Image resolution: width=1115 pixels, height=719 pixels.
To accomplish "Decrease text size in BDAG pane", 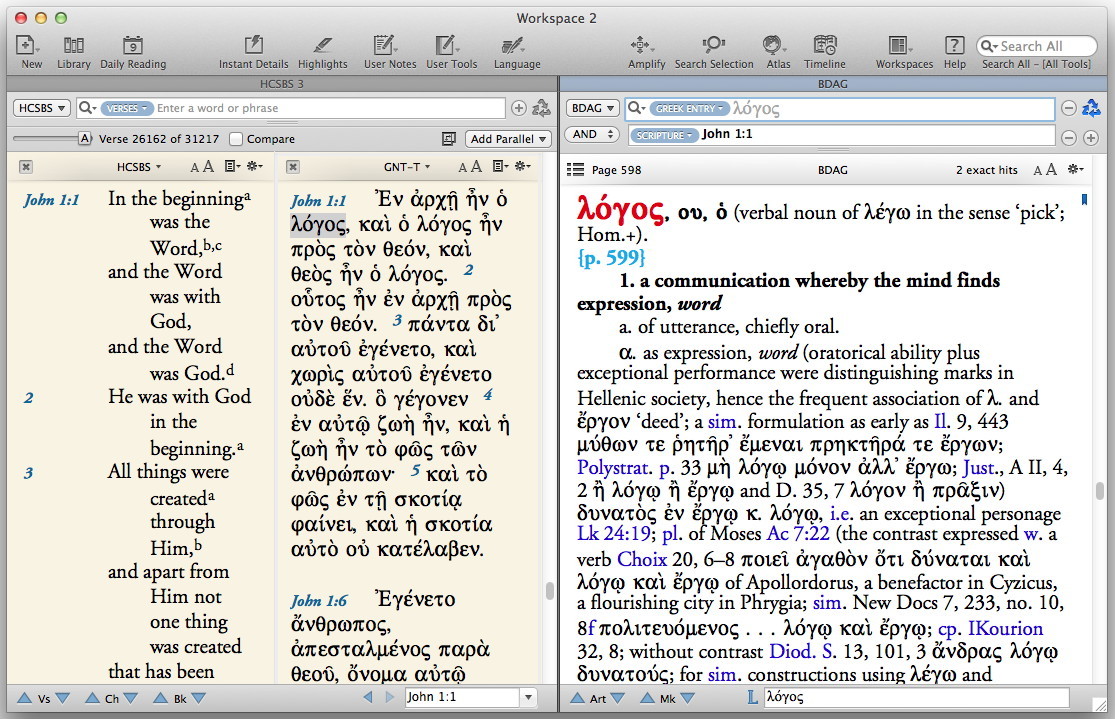I will tap(1037, 170).
